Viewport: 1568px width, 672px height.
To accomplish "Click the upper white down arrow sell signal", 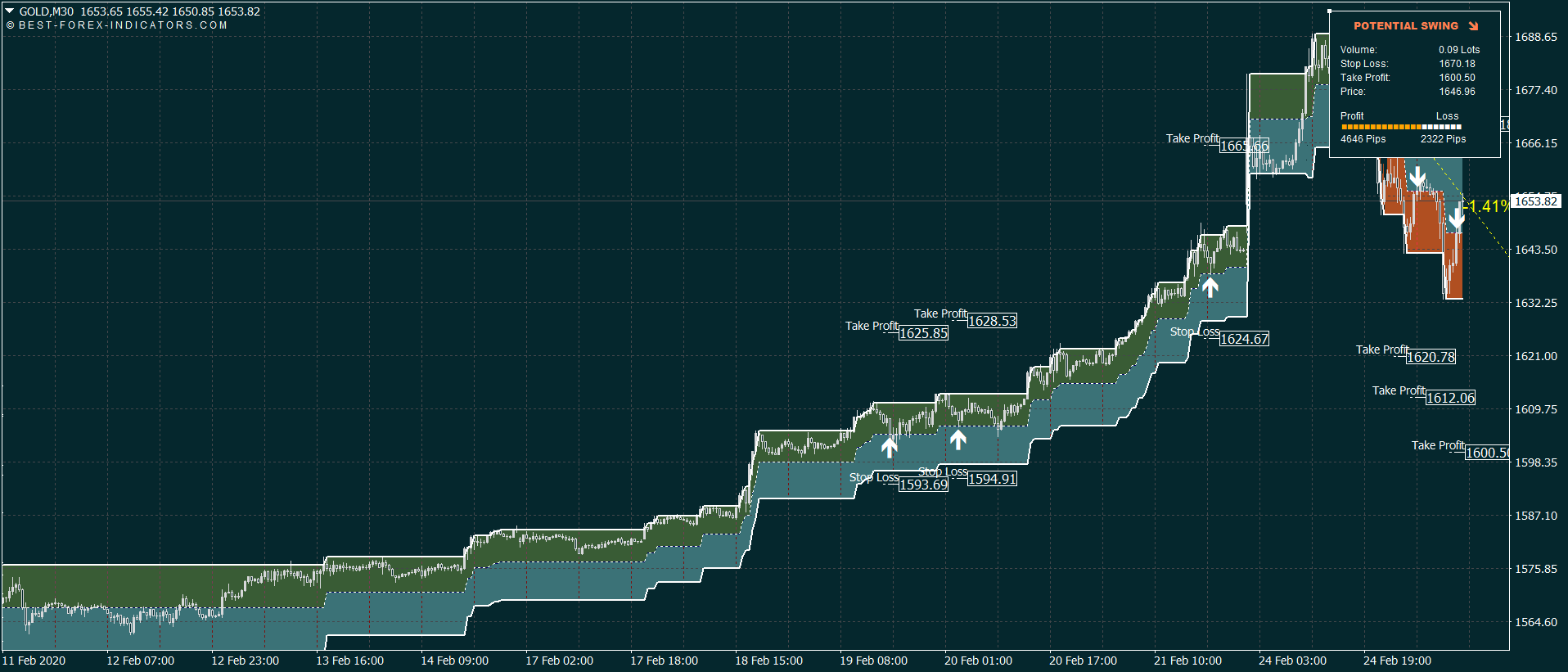I will point(1417,177).
